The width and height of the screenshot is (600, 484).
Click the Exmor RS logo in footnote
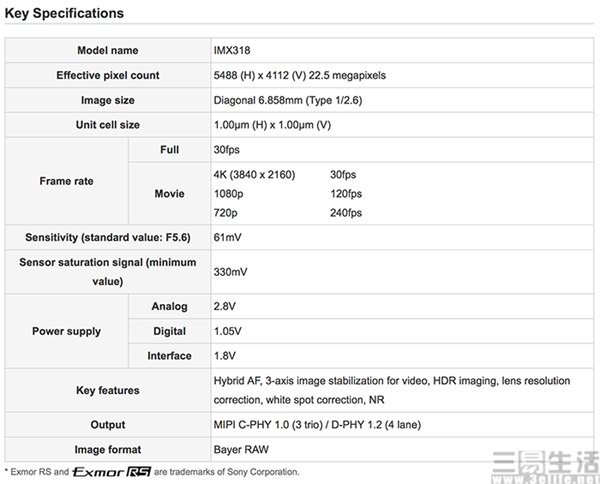point(103,471)
